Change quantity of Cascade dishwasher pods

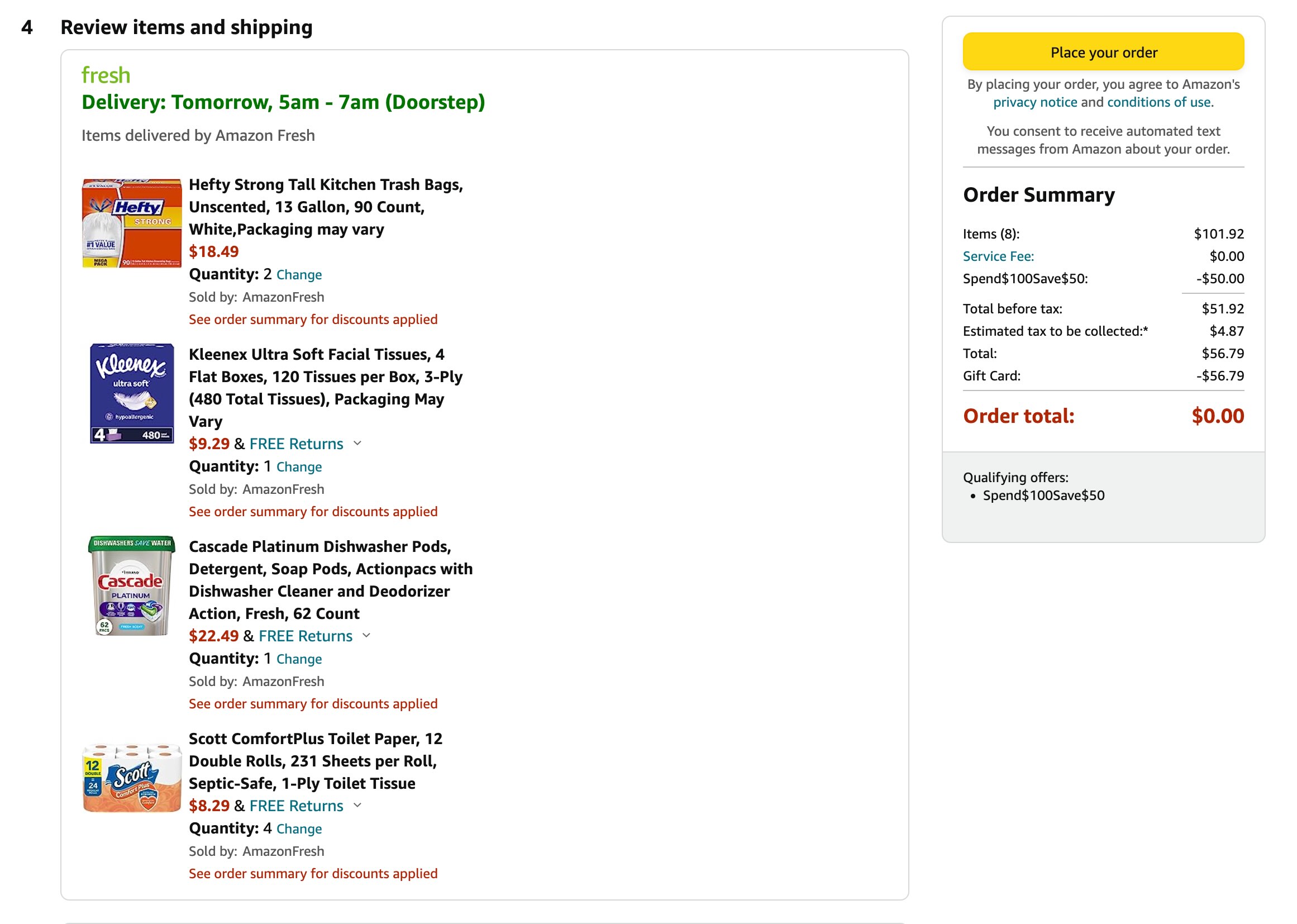point(299,659)
